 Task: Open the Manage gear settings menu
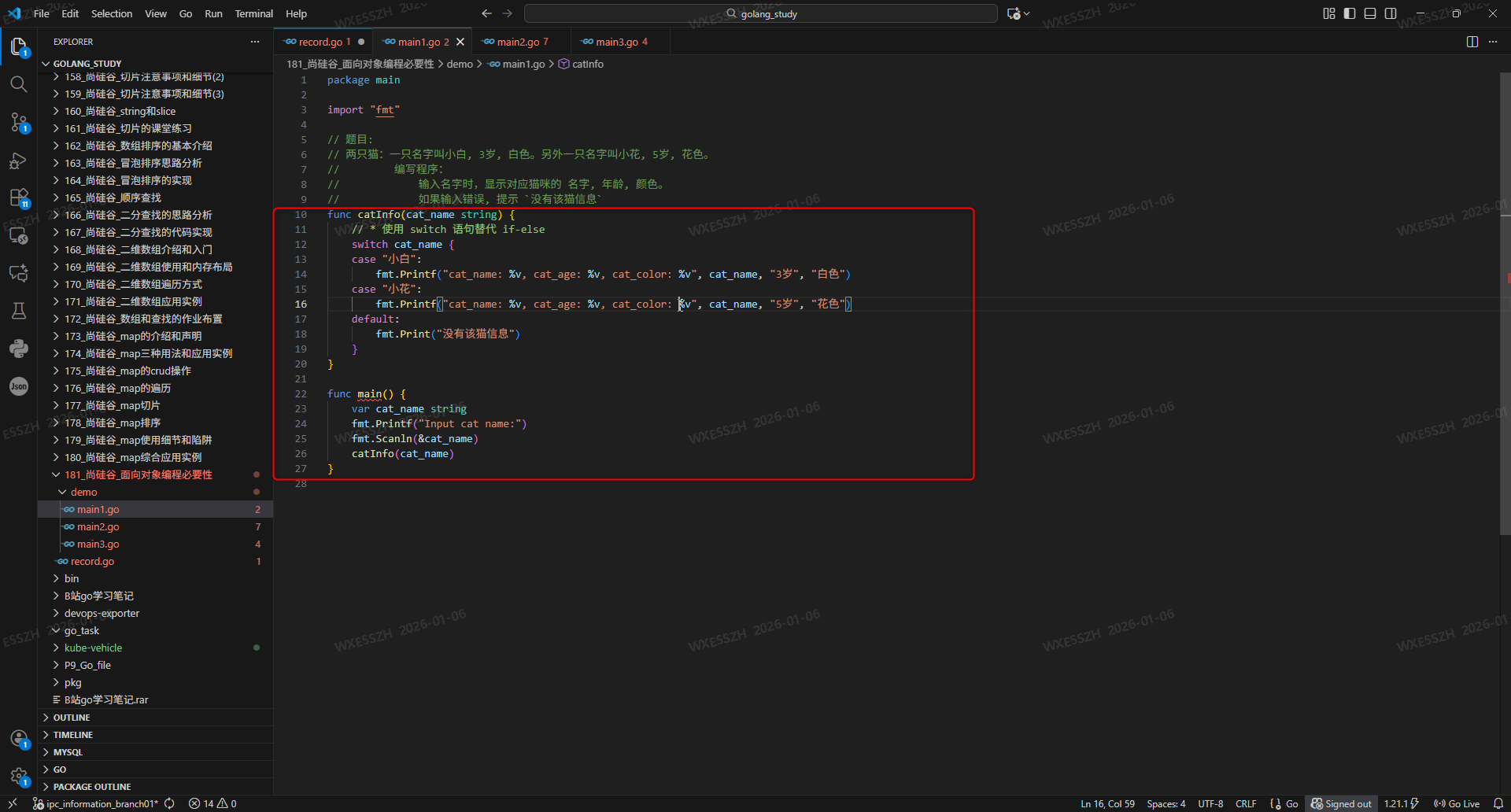pos(19,777)
